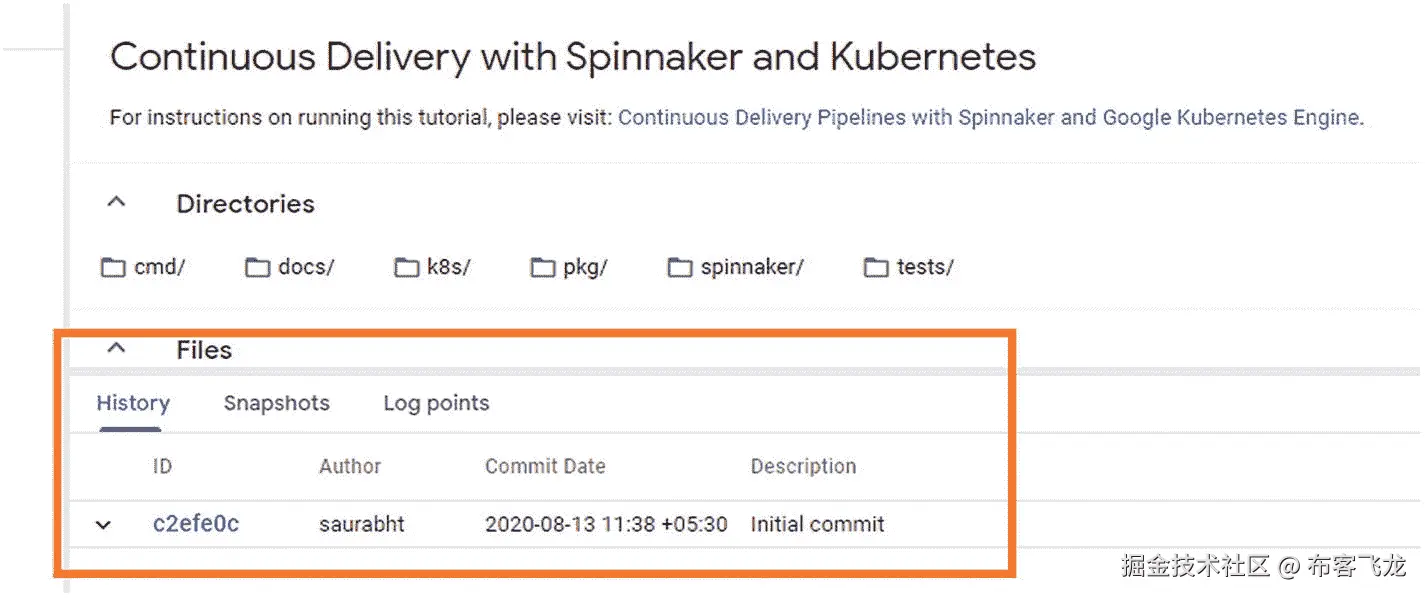Collapse the Directories section
This screenshot has height=598, width=1425.
coord(117,203)
